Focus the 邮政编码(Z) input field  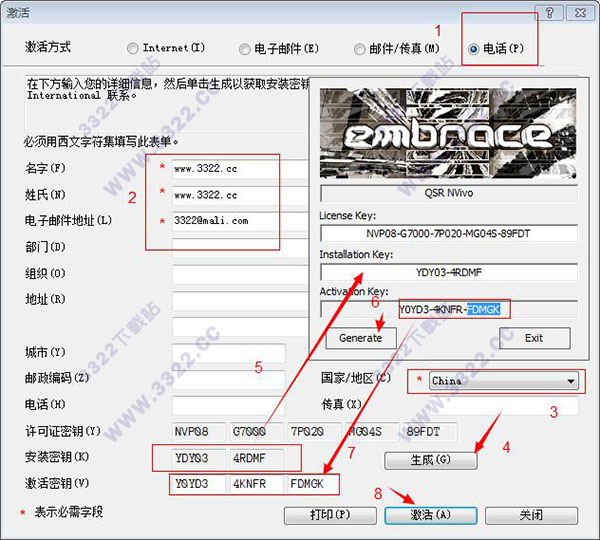(x=228, y=379)
